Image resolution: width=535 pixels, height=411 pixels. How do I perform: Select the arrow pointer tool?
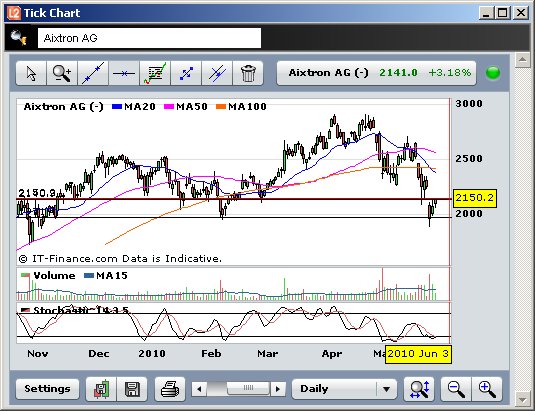(31, 73)
